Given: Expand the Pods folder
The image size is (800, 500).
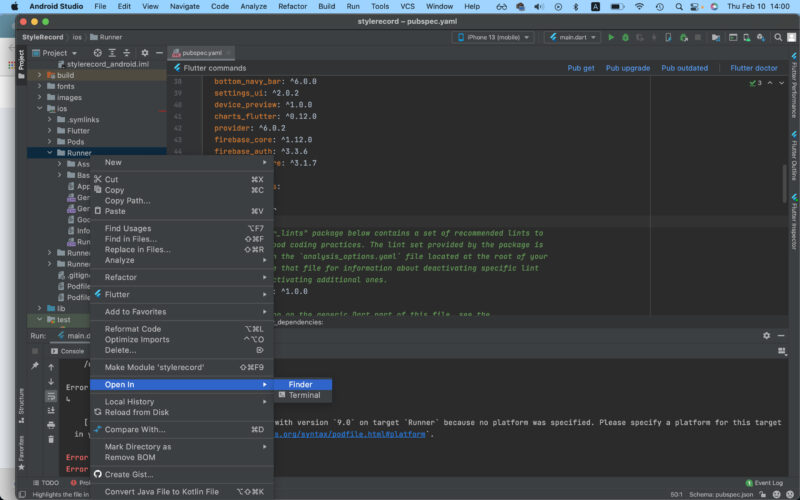Looking at the screenshot, I should [x=49, y=141].
